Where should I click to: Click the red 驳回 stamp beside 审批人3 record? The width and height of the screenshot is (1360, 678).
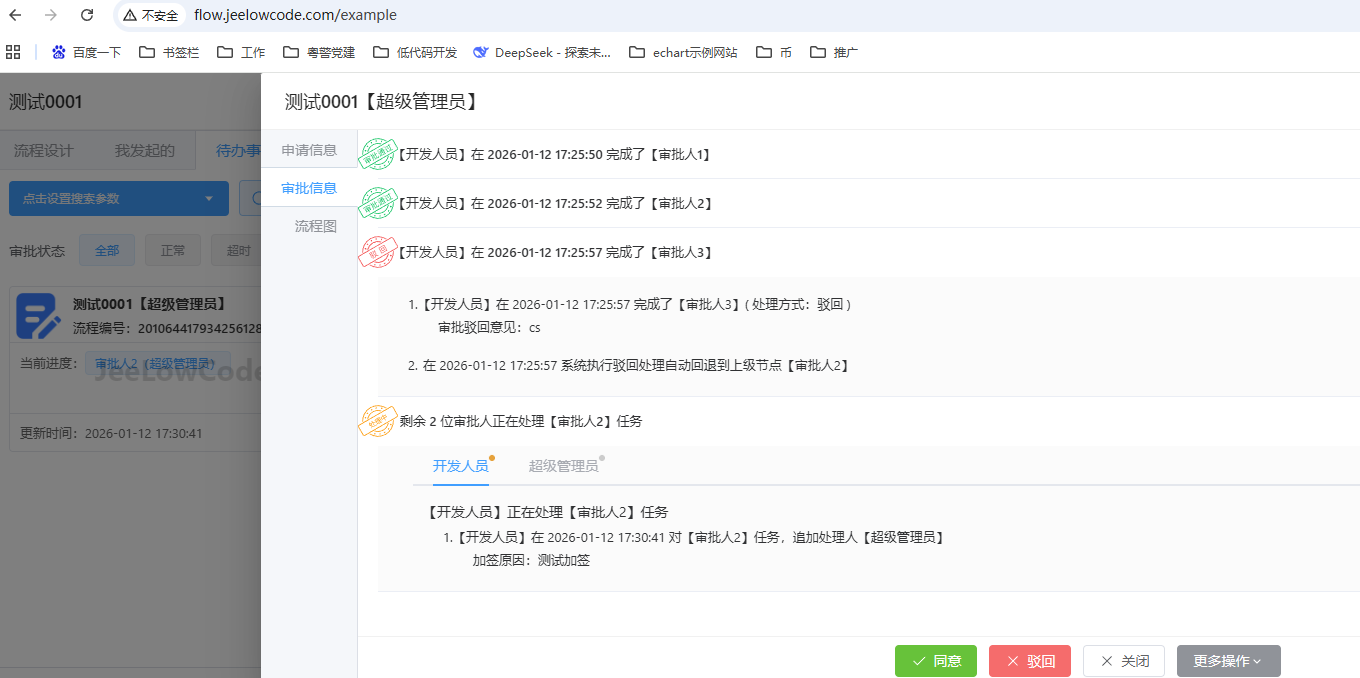[x=378, y=253]
